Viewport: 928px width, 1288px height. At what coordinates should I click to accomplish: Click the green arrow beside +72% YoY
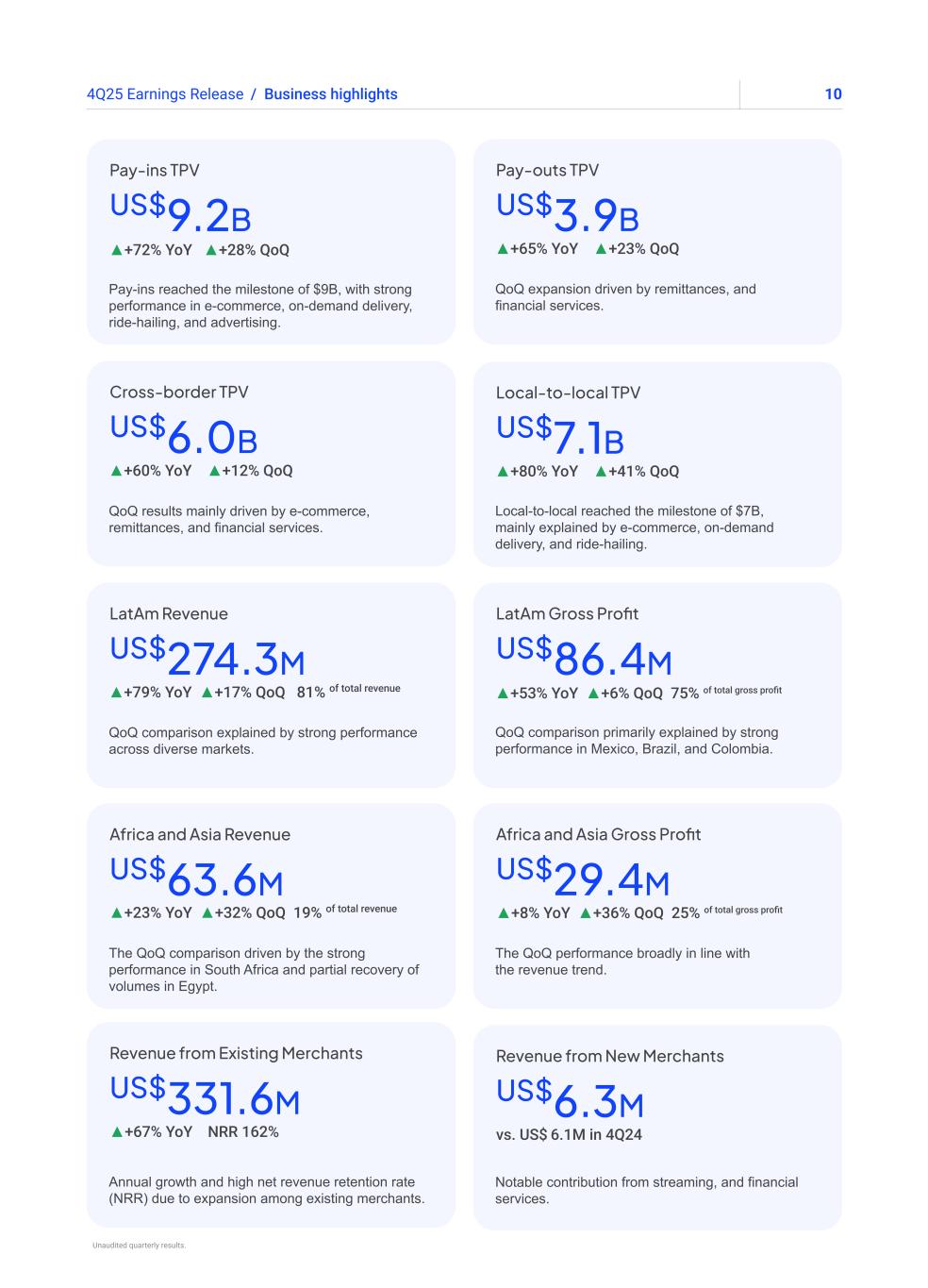[x=116, y=250]
